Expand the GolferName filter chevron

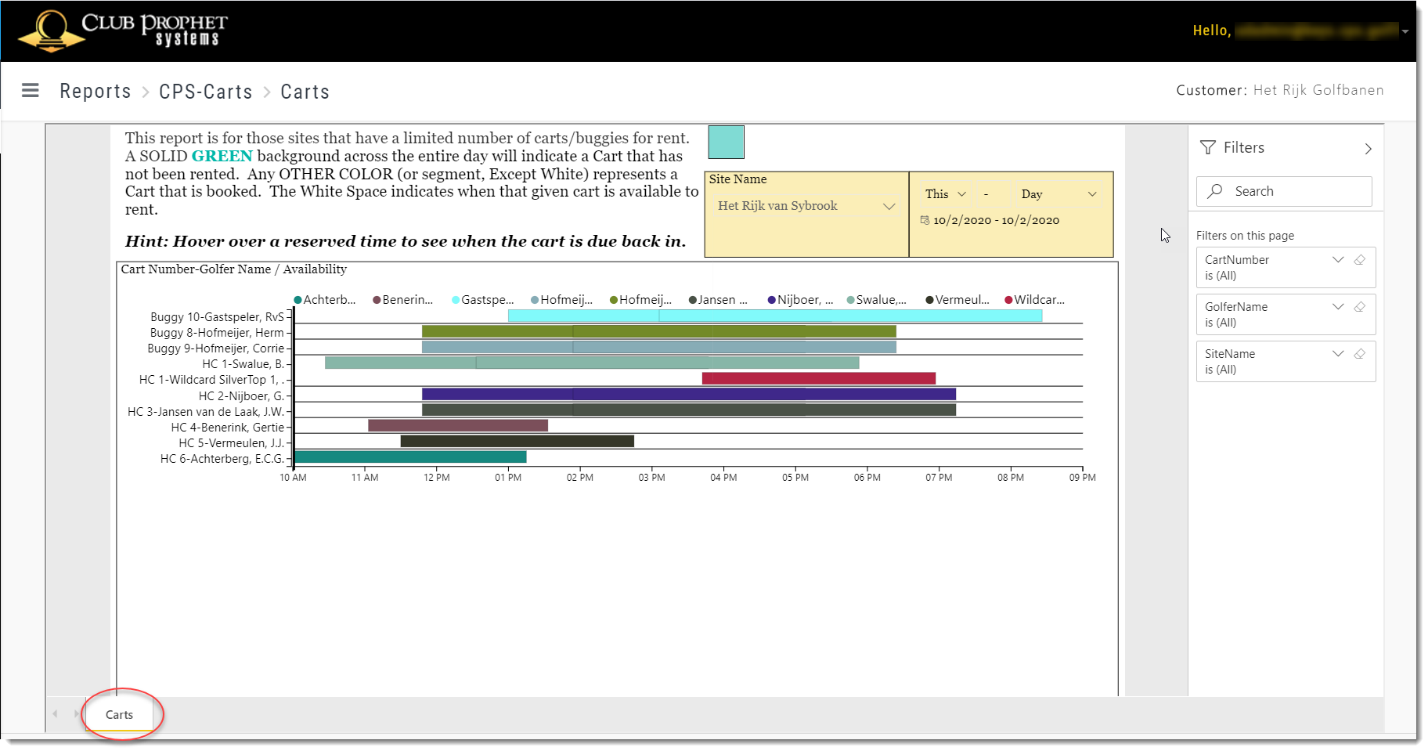coord(1338,307)
